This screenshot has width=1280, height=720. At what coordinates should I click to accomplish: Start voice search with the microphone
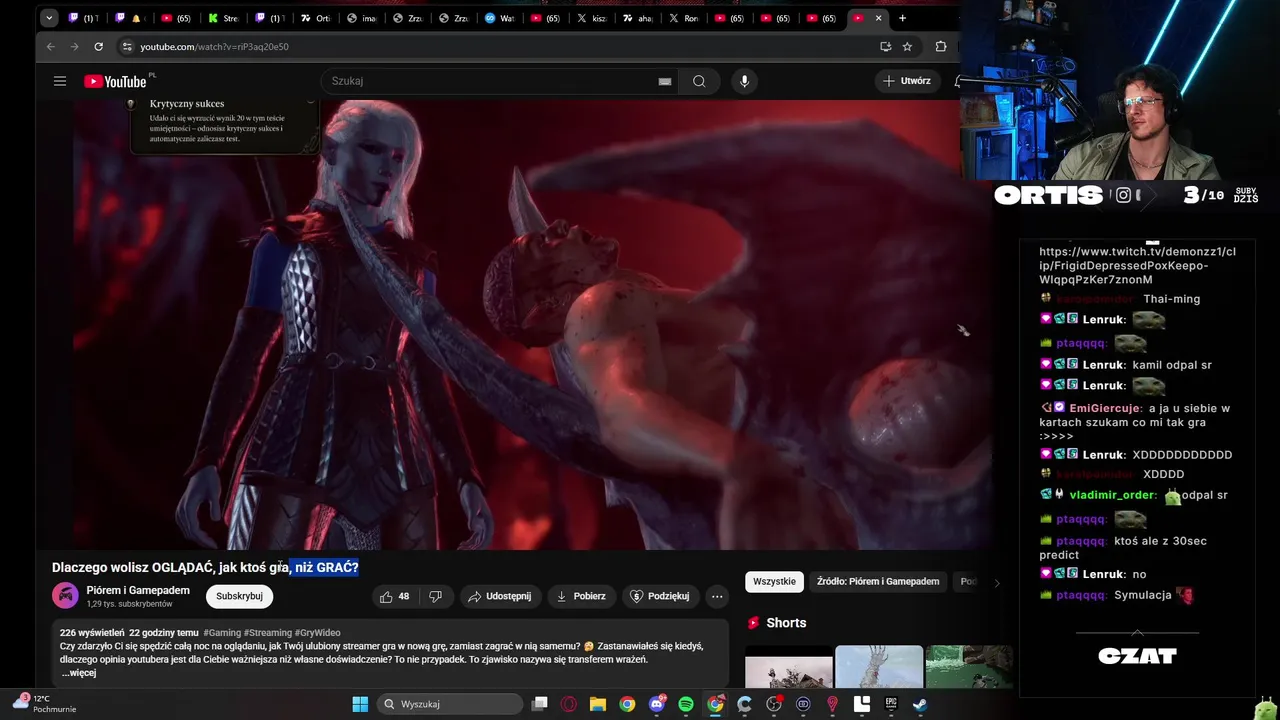tap(744, 81)
